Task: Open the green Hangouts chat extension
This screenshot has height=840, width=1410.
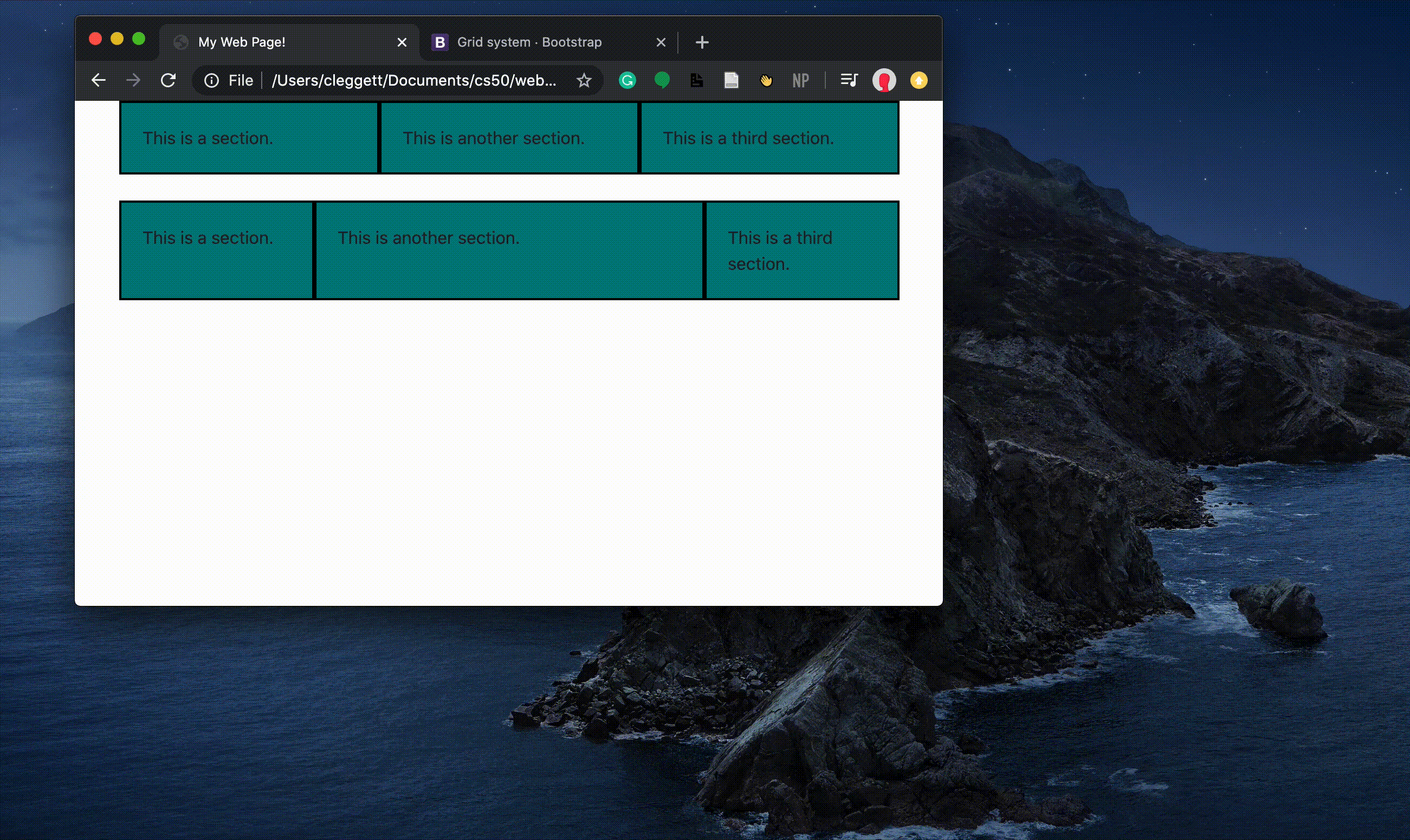Action: [662, 80]
